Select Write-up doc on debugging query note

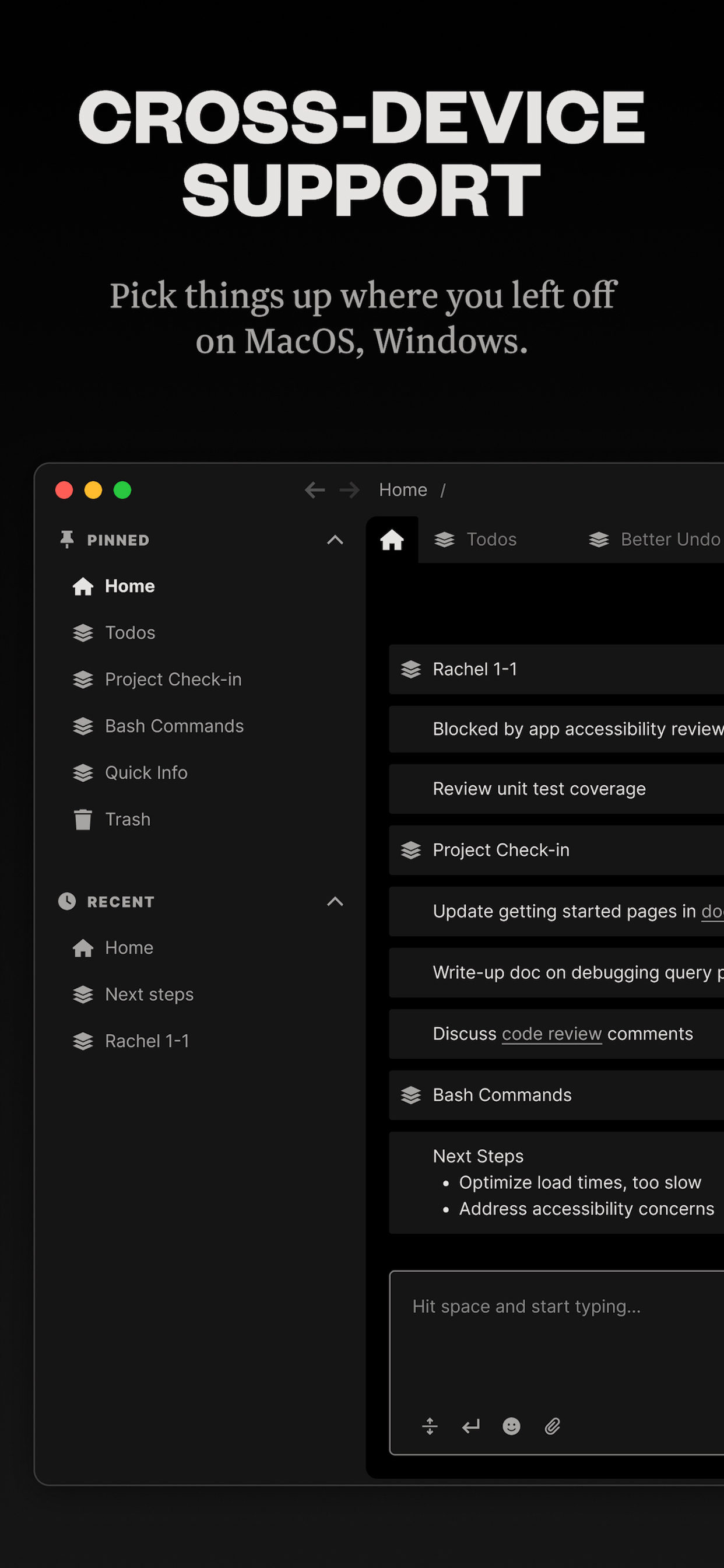(556, 972)
